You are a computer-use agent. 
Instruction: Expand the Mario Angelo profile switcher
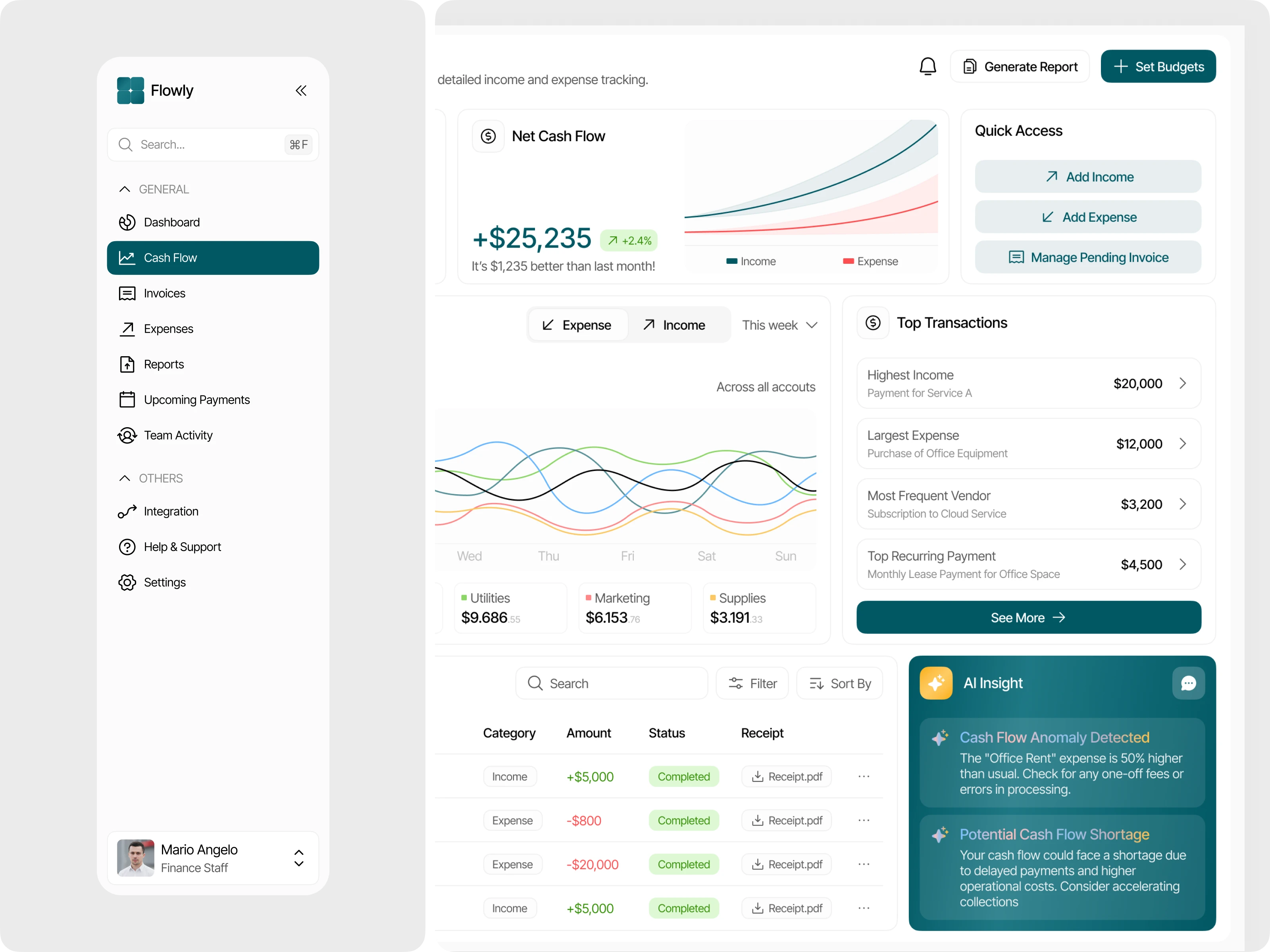(x=298, y=858)
